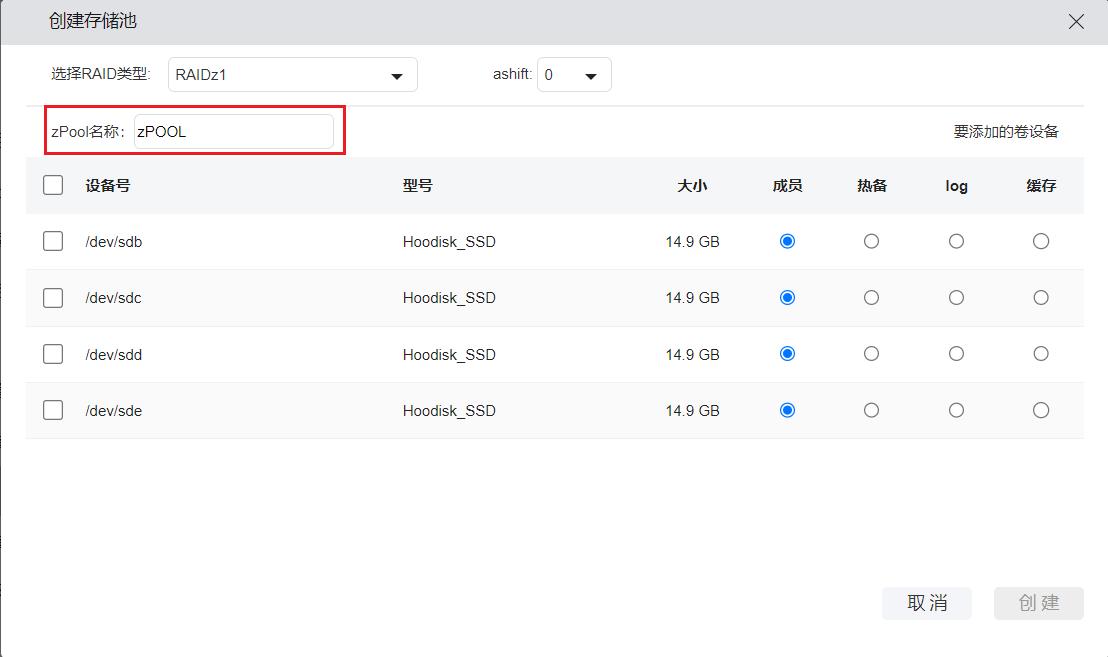Click the 设备号 column header
This screenshot has height=657, width=1108.
pos(108,186)
